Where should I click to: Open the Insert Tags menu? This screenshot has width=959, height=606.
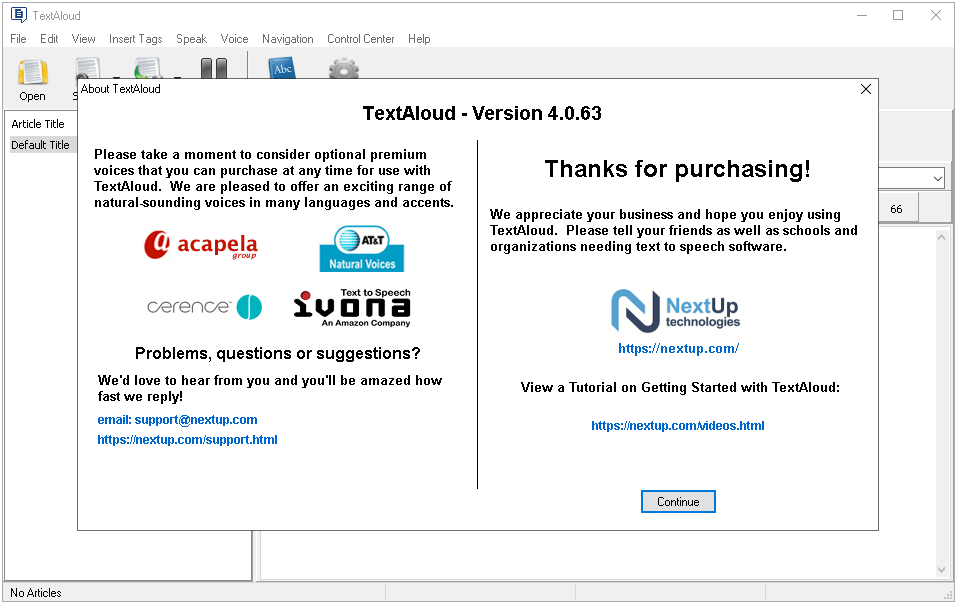click(136, 39)
